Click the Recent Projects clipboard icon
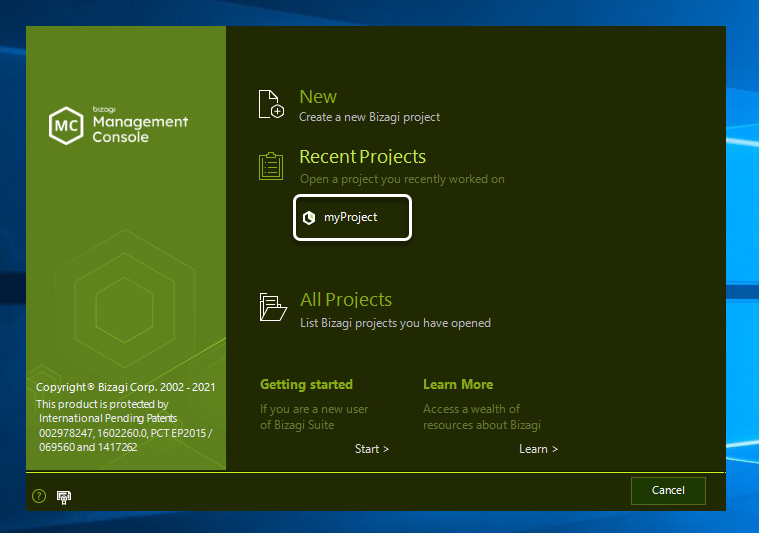Image resolution: width=759 pixels, height=533 pixels. pyautogui.click(x=271, y=166)
